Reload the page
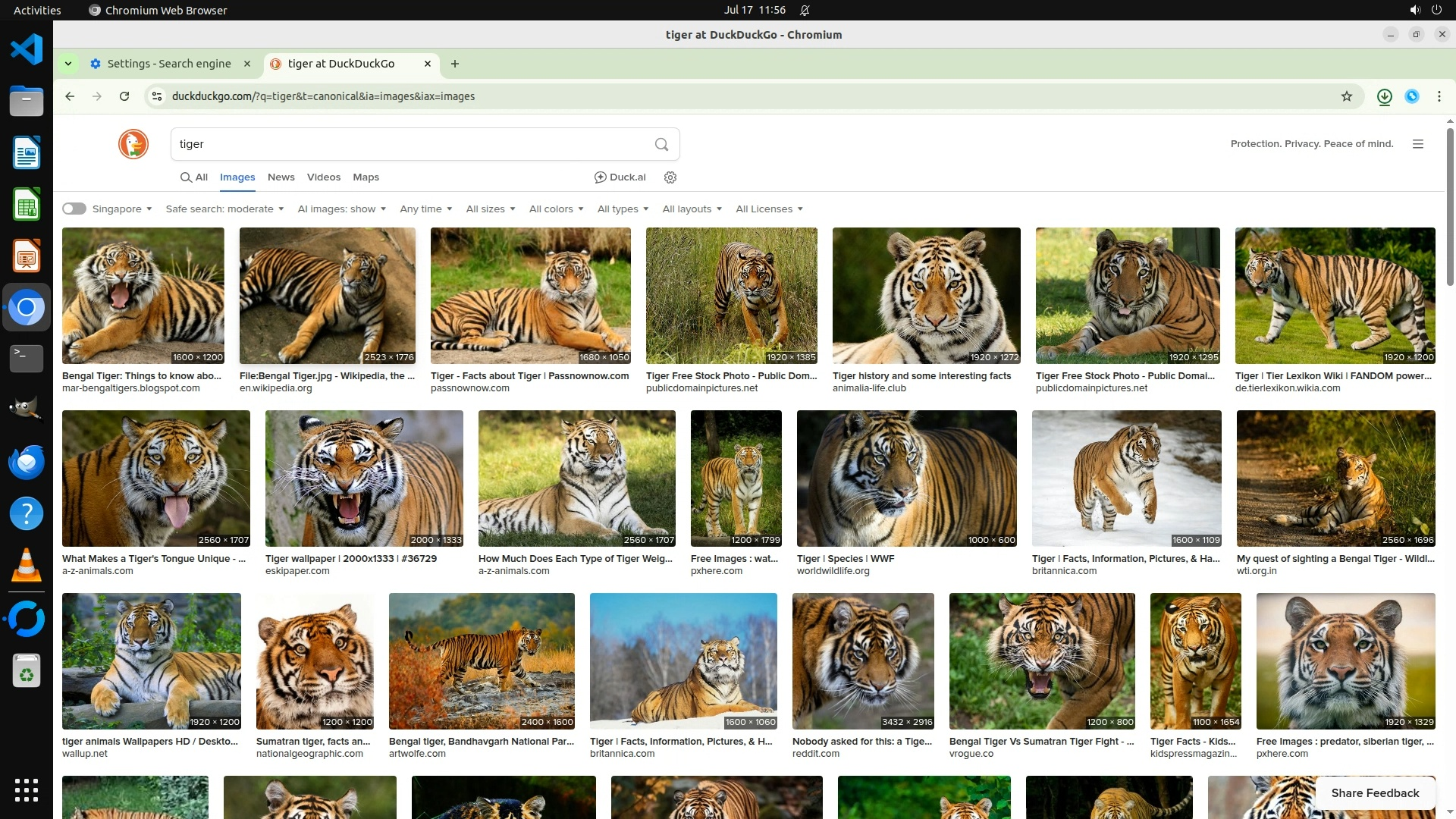The image size is (1456, 819). pyautogui.click(x=124, y=96)
